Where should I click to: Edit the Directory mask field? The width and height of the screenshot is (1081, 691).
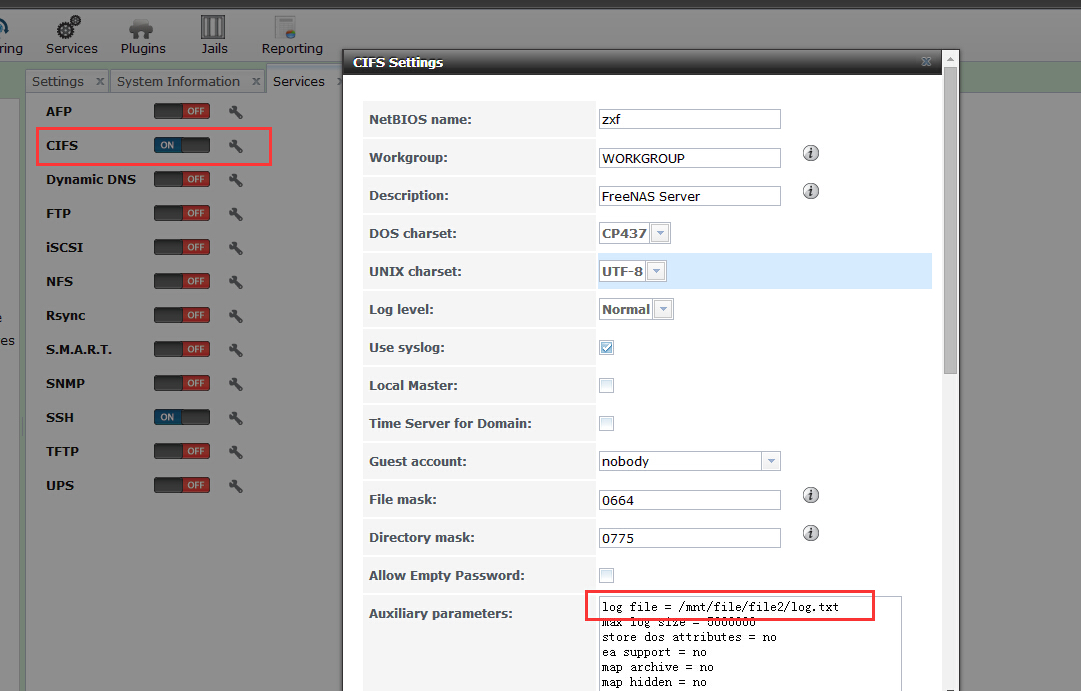click(x=689, y=538)
